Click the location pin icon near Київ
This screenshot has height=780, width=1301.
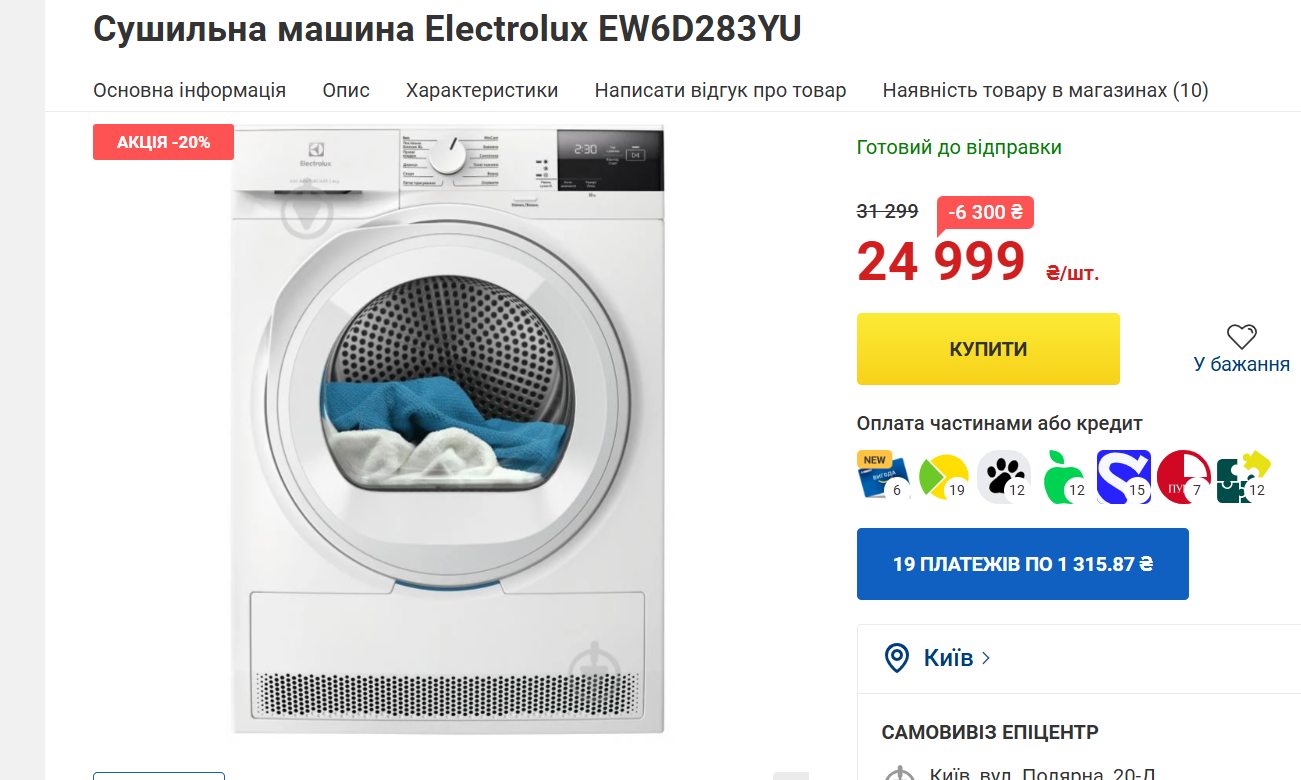[897, 658]
